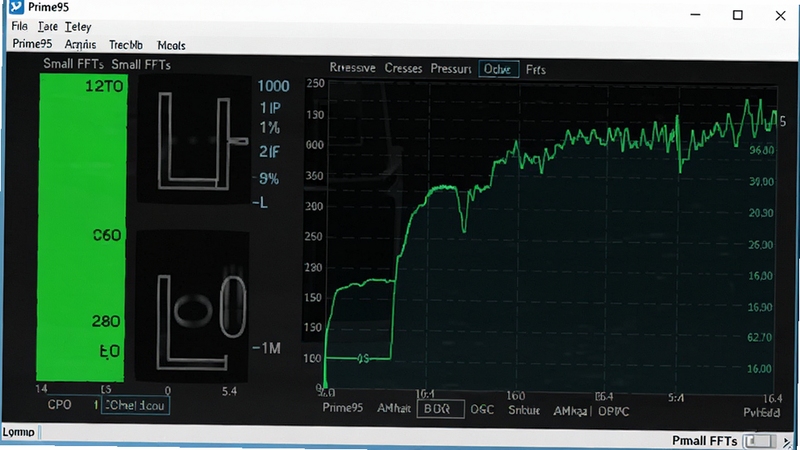
Task: Click the boxed BBR button below the chart
Action: [440, 409]
